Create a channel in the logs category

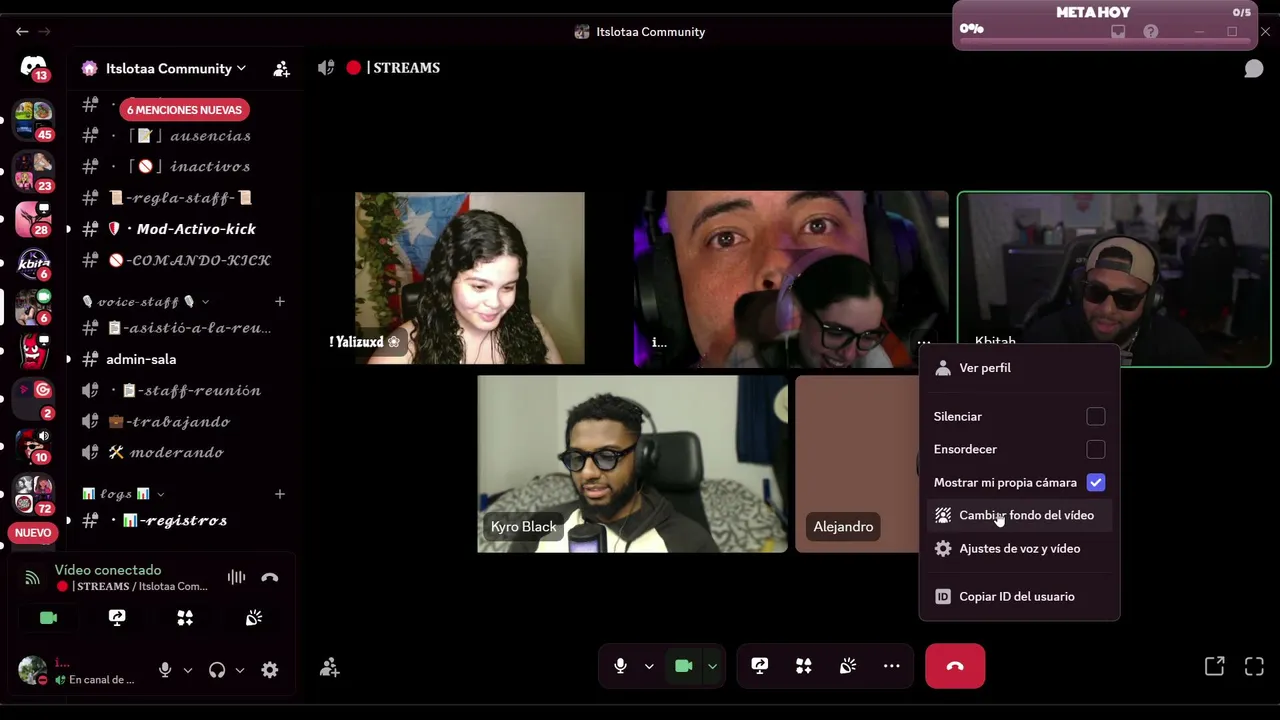[x=280, y=494]
